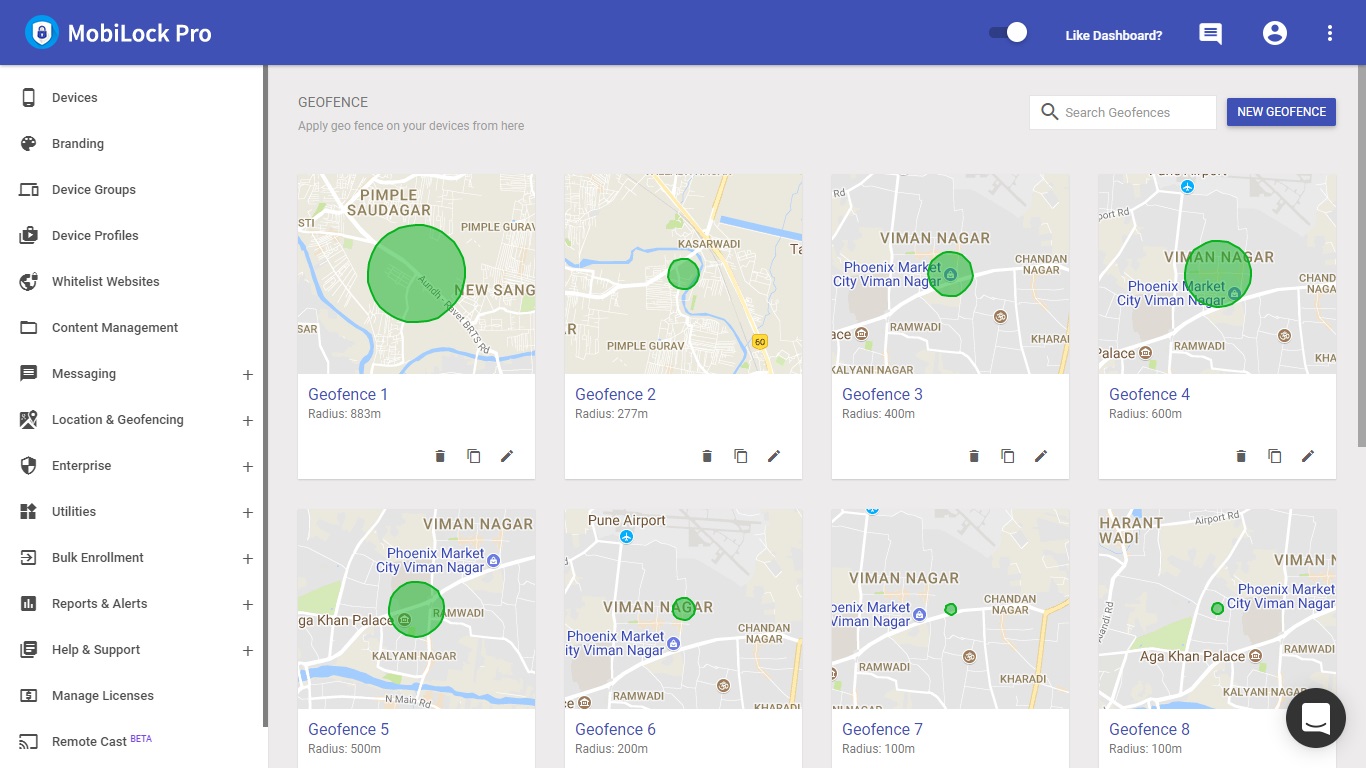
Task: Click the Utilities widgets icon
Action: 29,512
